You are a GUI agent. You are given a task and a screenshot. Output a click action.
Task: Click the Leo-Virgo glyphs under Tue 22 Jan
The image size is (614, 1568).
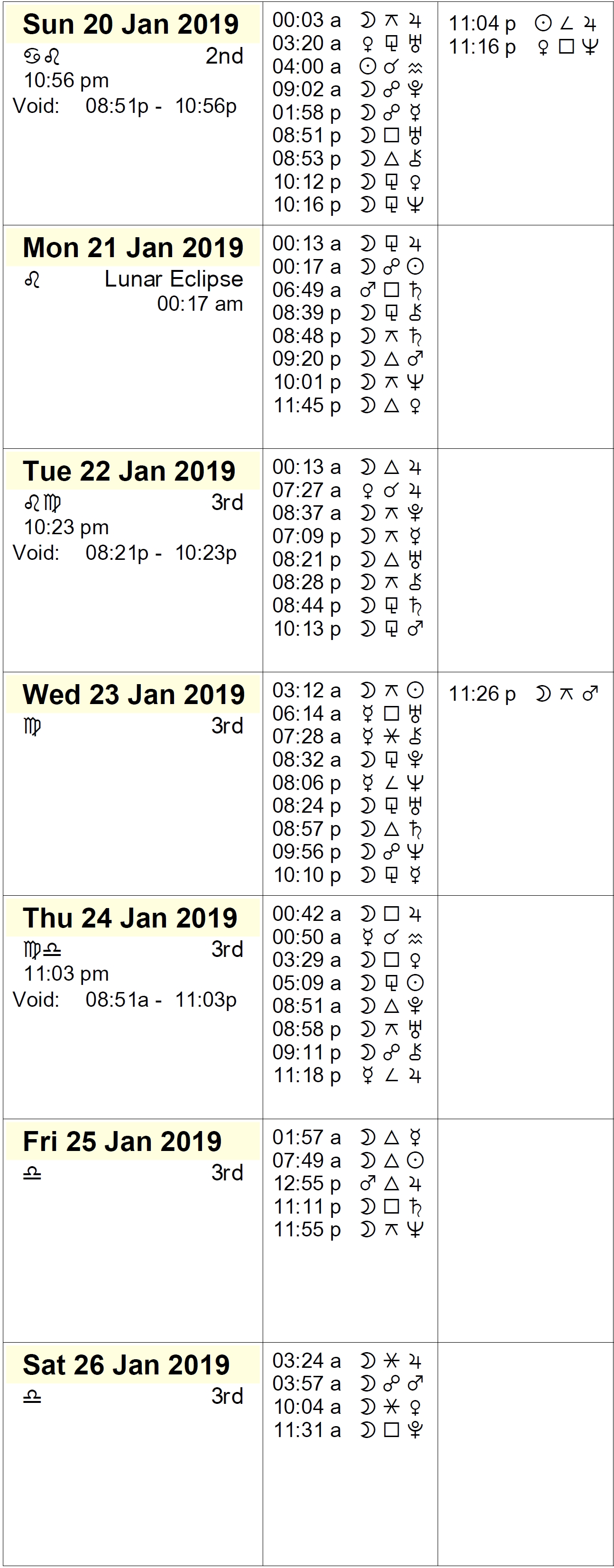[x=43, y=503]
